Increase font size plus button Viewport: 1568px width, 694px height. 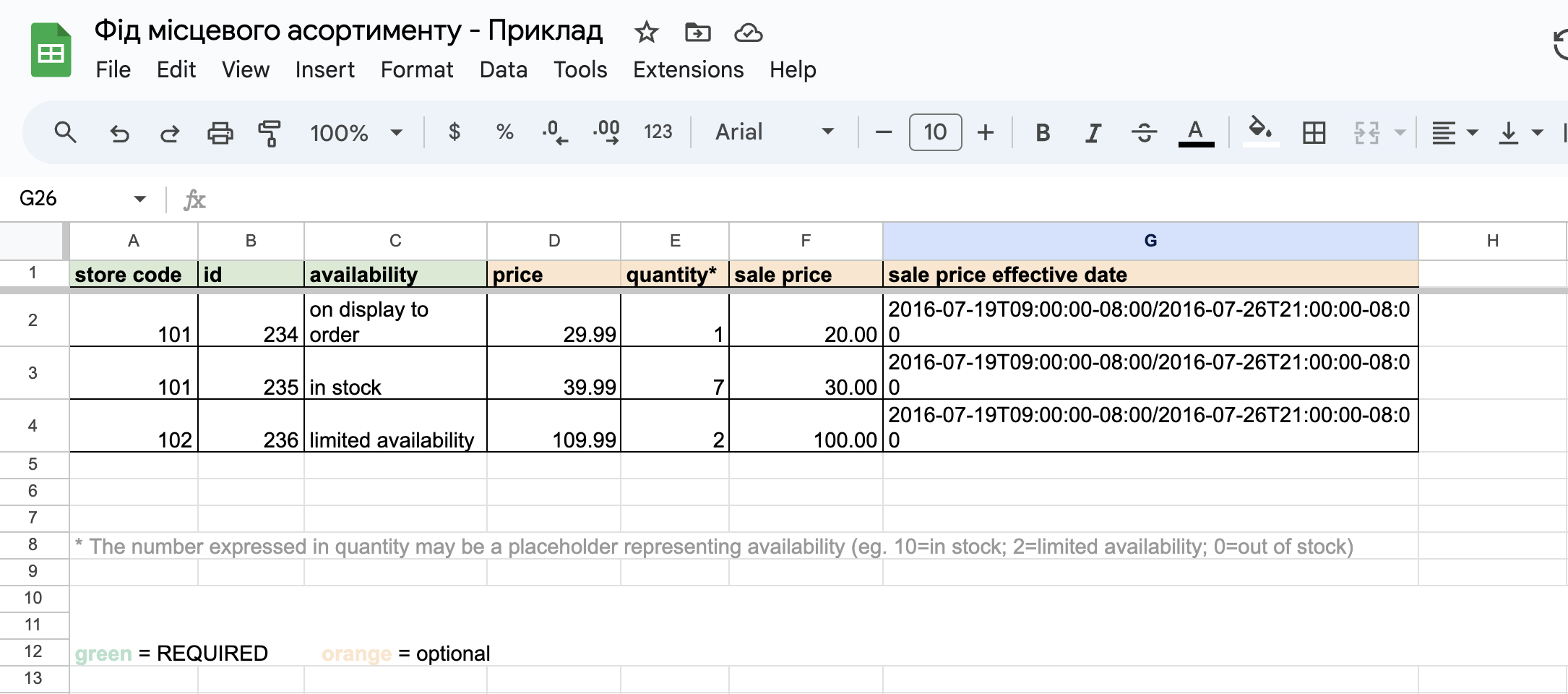pos(986,132)
